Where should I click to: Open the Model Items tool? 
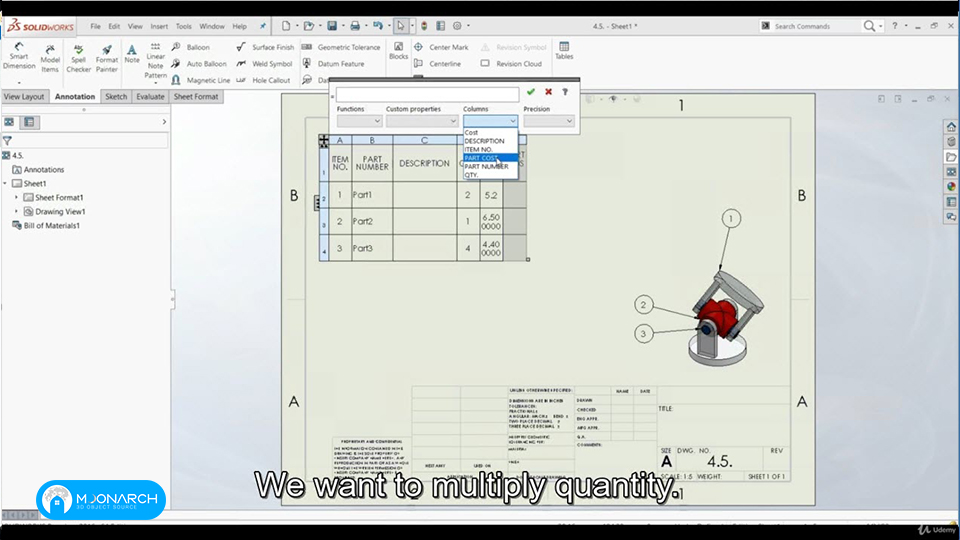[x=50, y=58]
